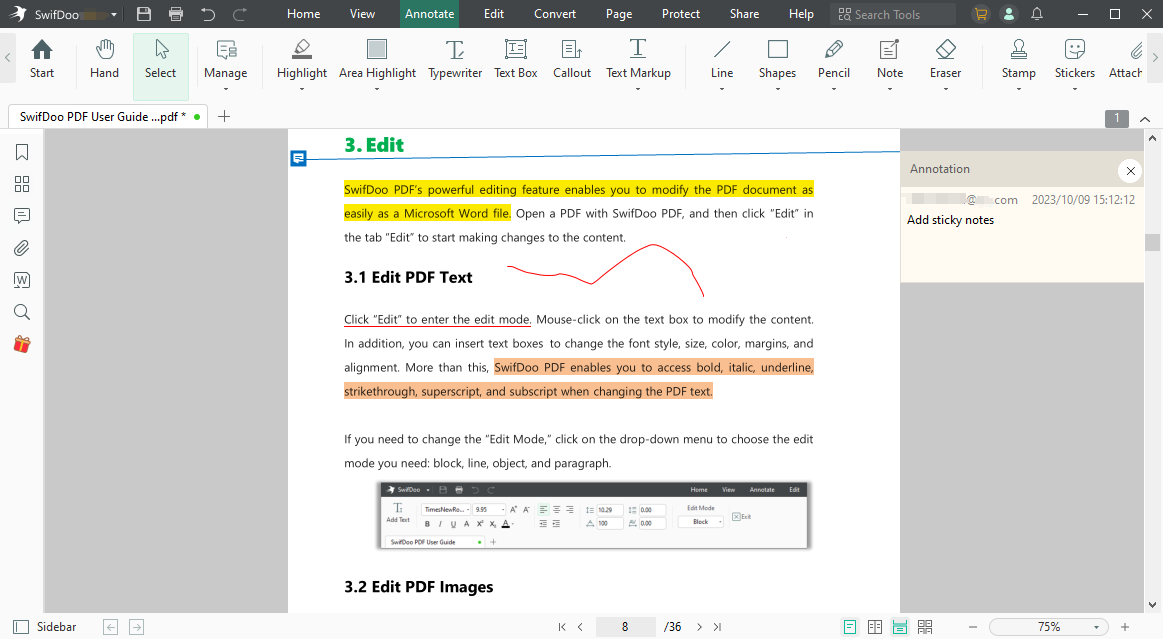Image resolution: width=1163 pixels, height=639 pixels.
Task: Open the Bookmarks sidebar panel
Action: (22, 152)
